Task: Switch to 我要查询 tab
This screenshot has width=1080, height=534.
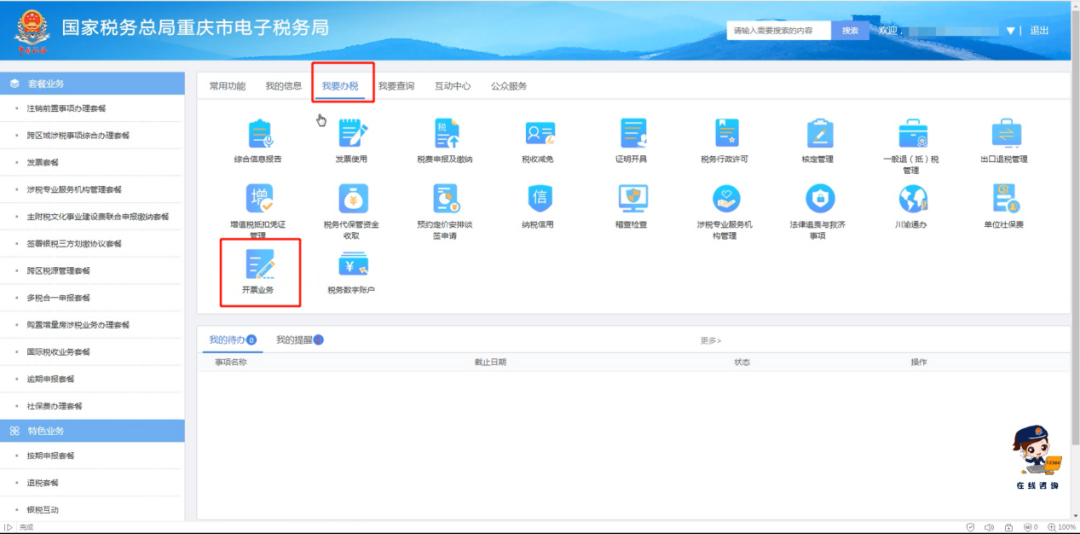Action: 396,86
